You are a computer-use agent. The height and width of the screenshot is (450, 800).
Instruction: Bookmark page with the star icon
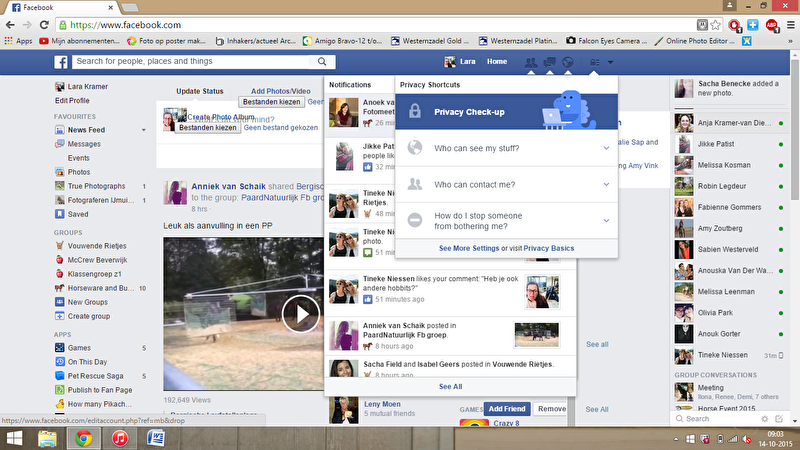tap(714, 23)
